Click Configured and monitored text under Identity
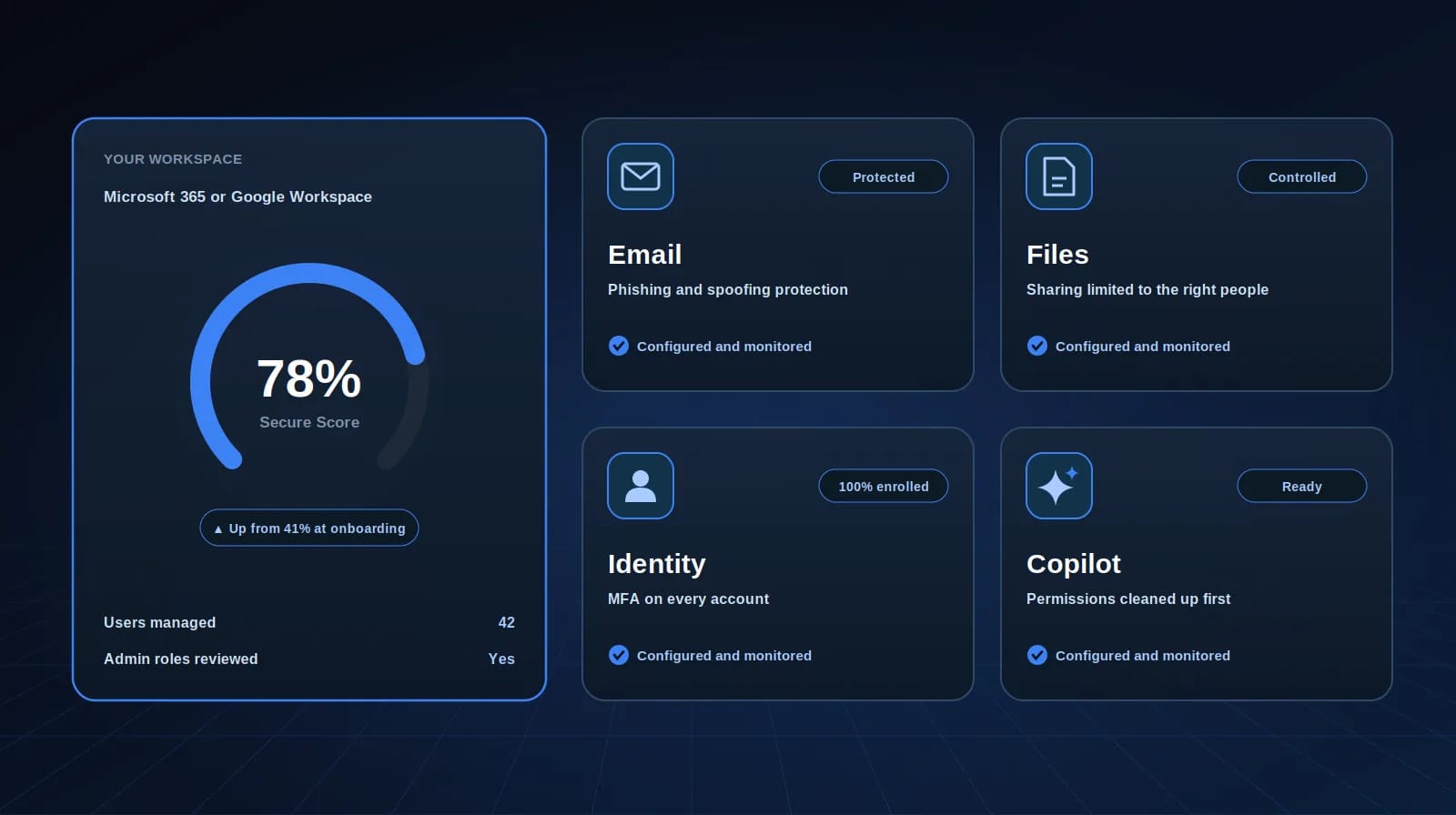Viewport: 1456px width, 815px height. point(724,656)
